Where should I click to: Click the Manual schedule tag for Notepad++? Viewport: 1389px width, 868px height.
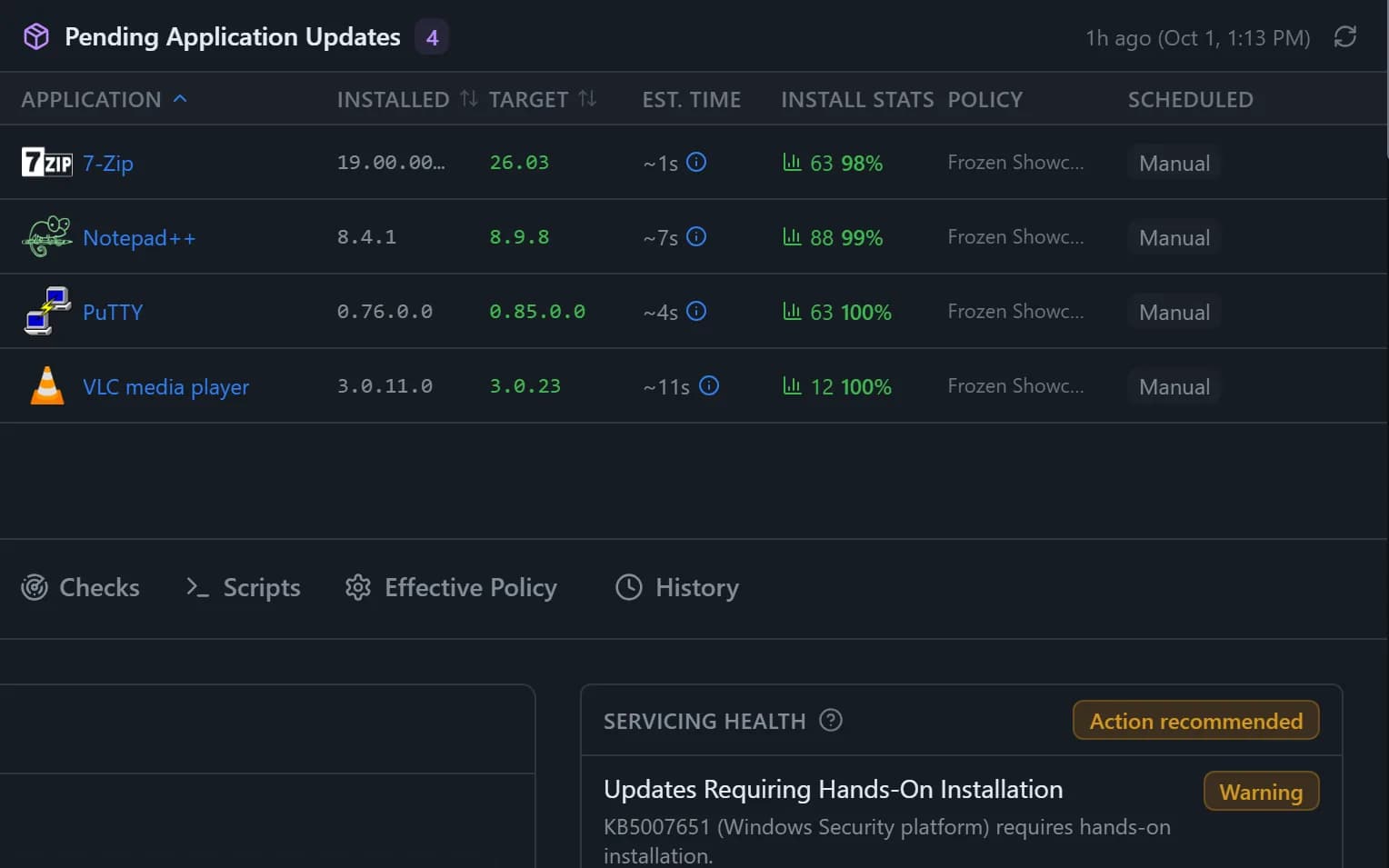click(x=1174, y=237)
